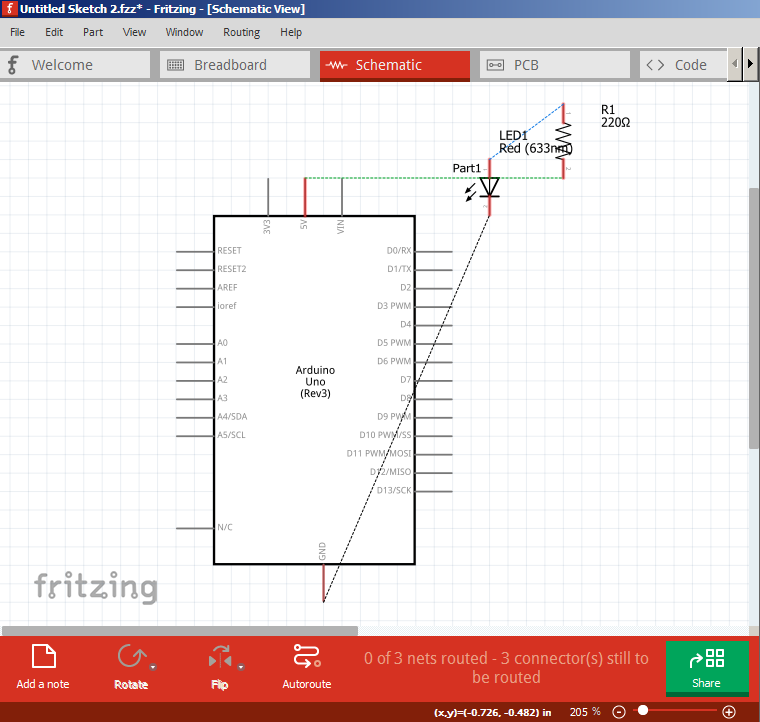Open the File menu
The image size is (760, 722).
17,32
